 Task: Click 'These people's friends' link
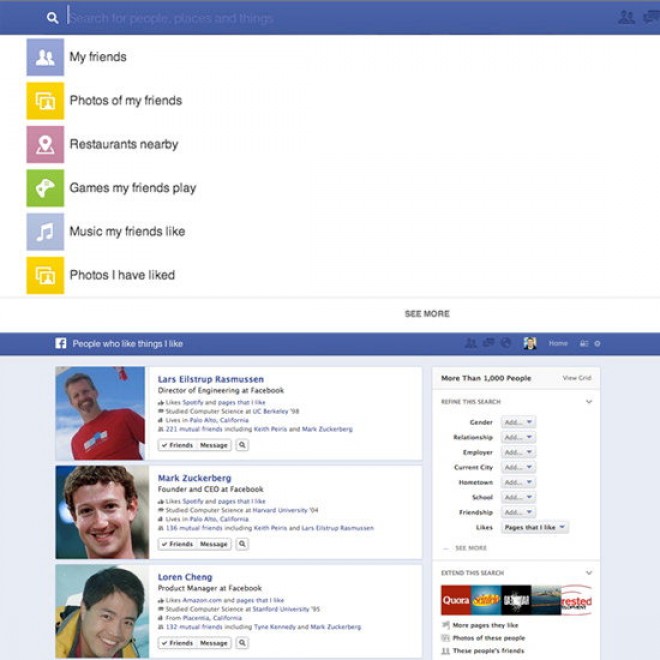click(x=488, y=651)
